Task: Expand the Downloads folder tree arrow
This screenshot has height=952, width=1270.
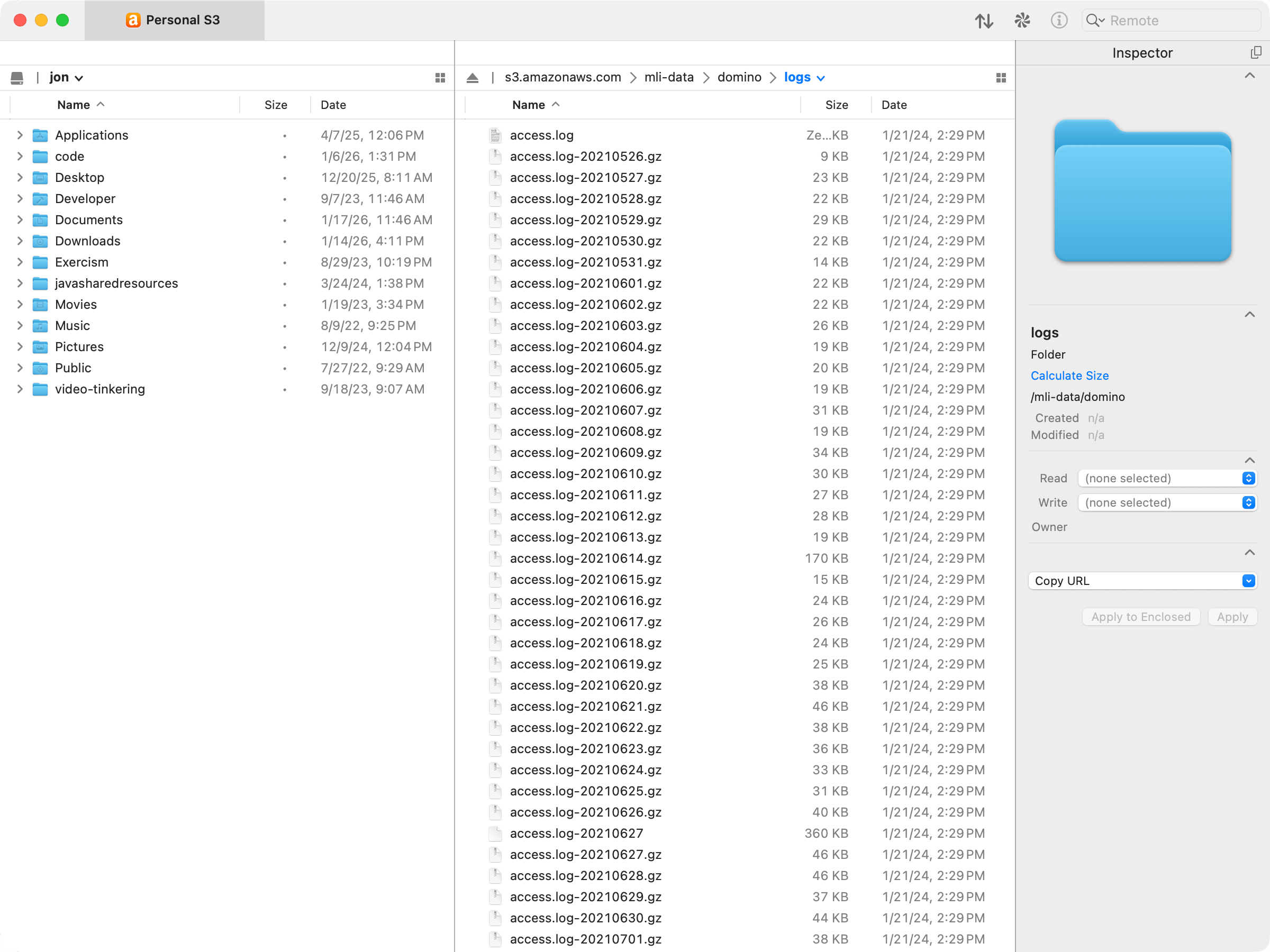Action: click(x=20, y=241)
